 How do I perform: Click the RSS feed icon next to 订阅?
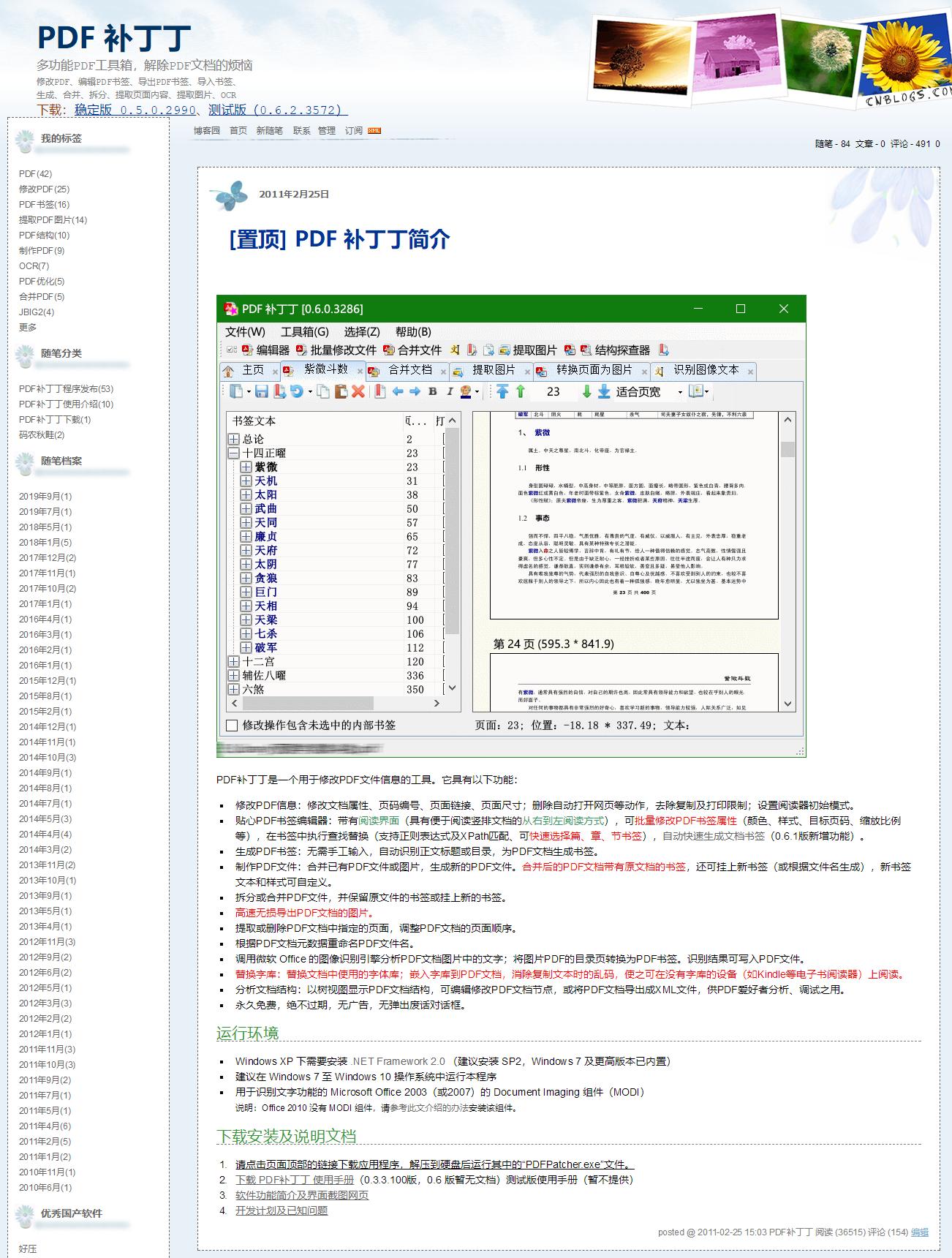(x=374, y=131)
